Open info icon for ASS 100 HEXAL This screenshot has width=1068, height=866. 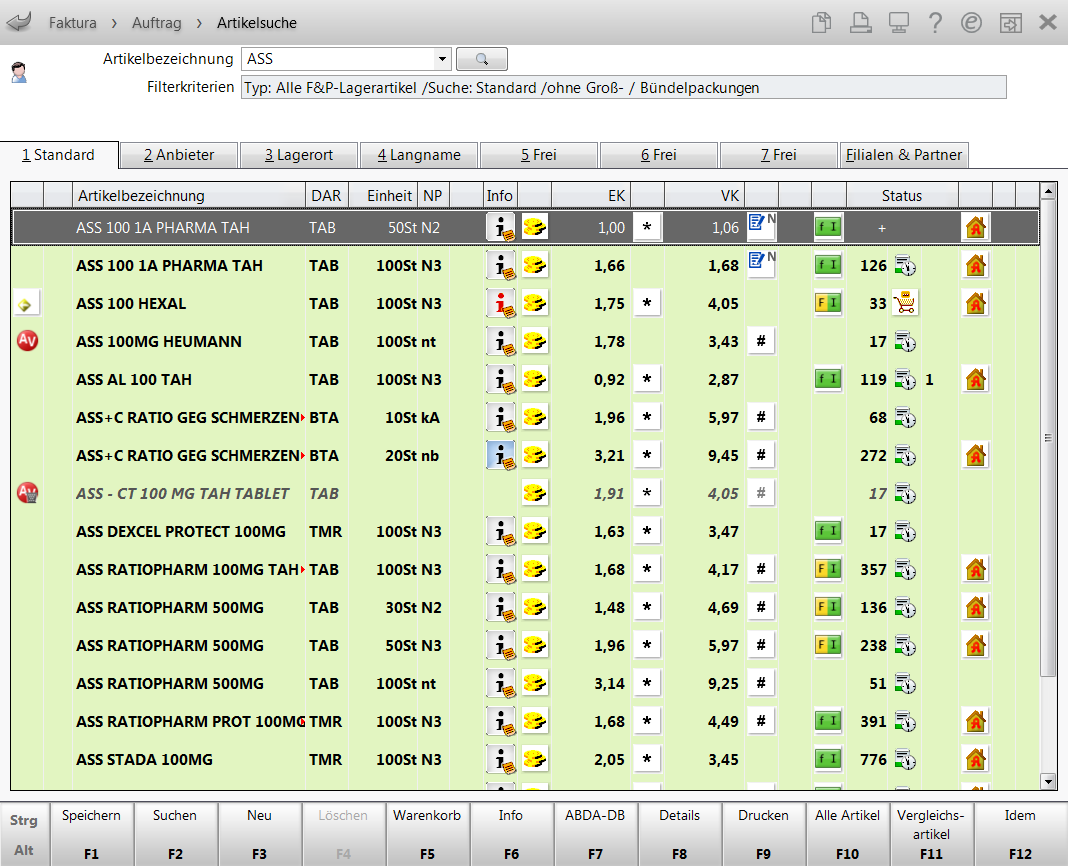click(501, 303)
